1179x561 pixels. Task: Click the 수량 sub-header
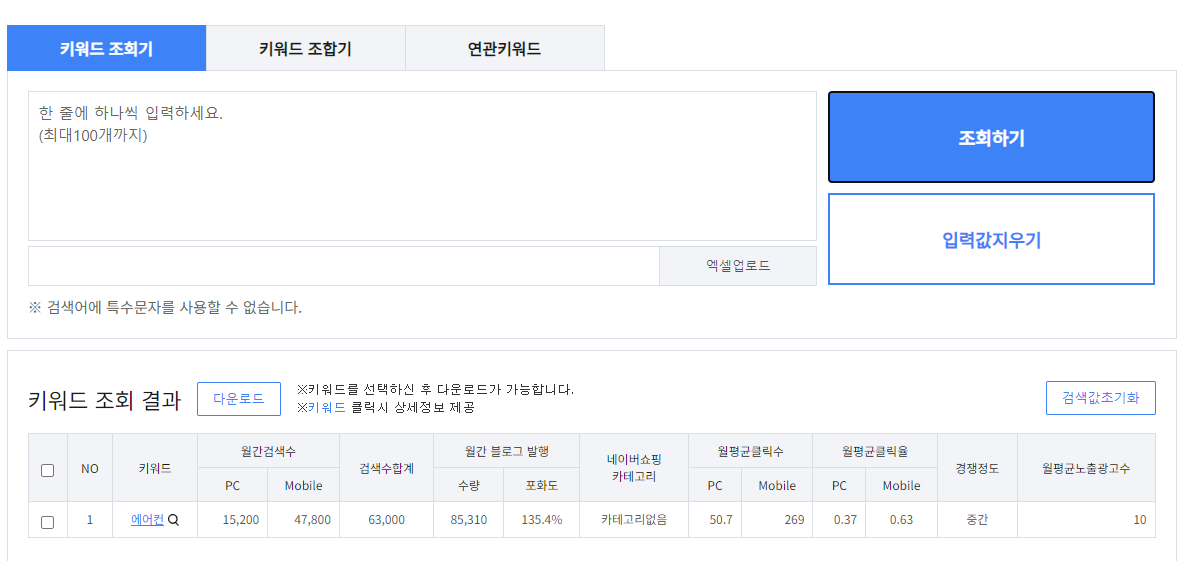tap(468, 486)
